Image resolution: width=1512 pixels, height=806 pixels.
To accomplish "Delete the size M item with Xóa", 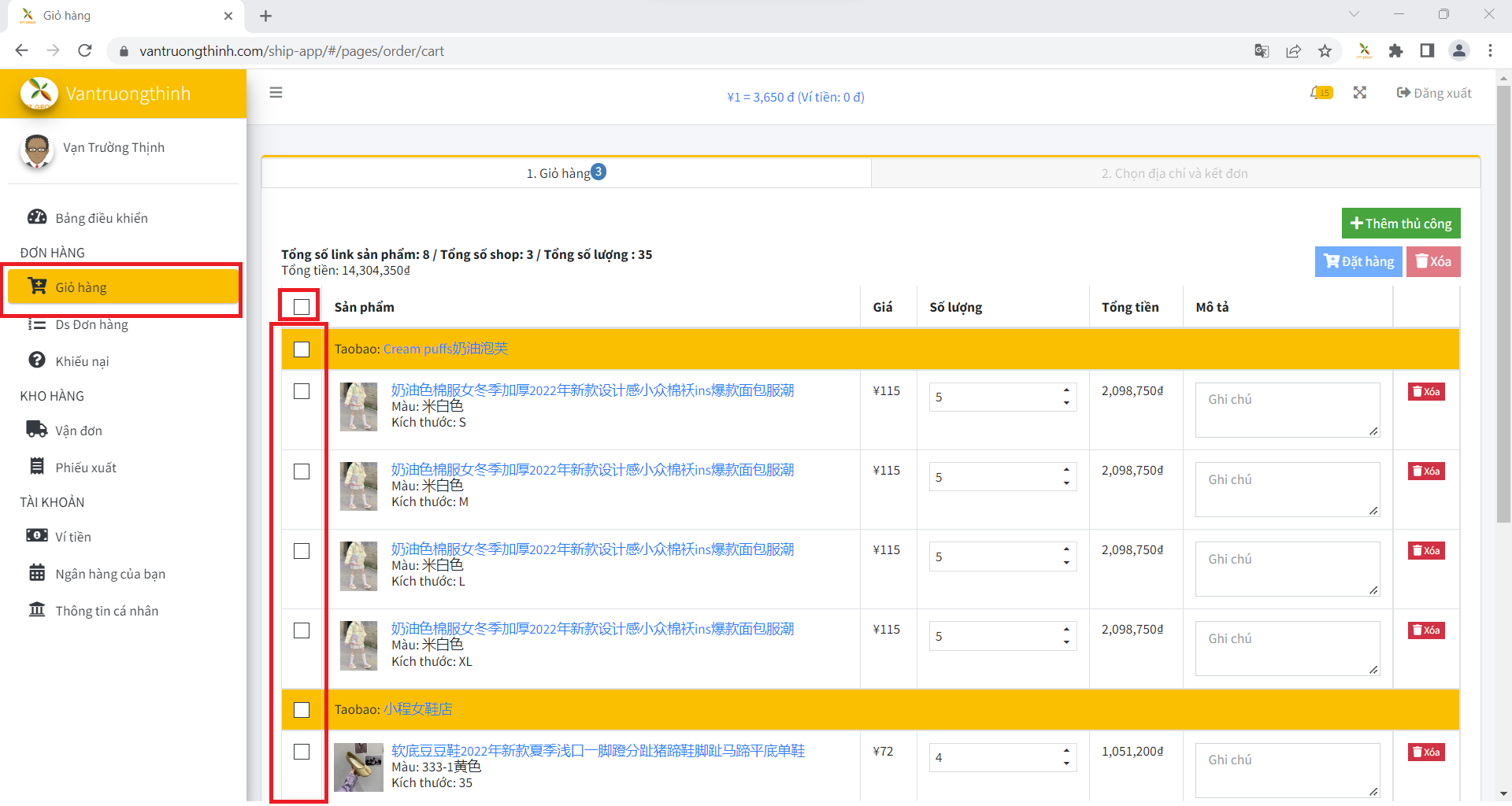I will point(1426,471).
